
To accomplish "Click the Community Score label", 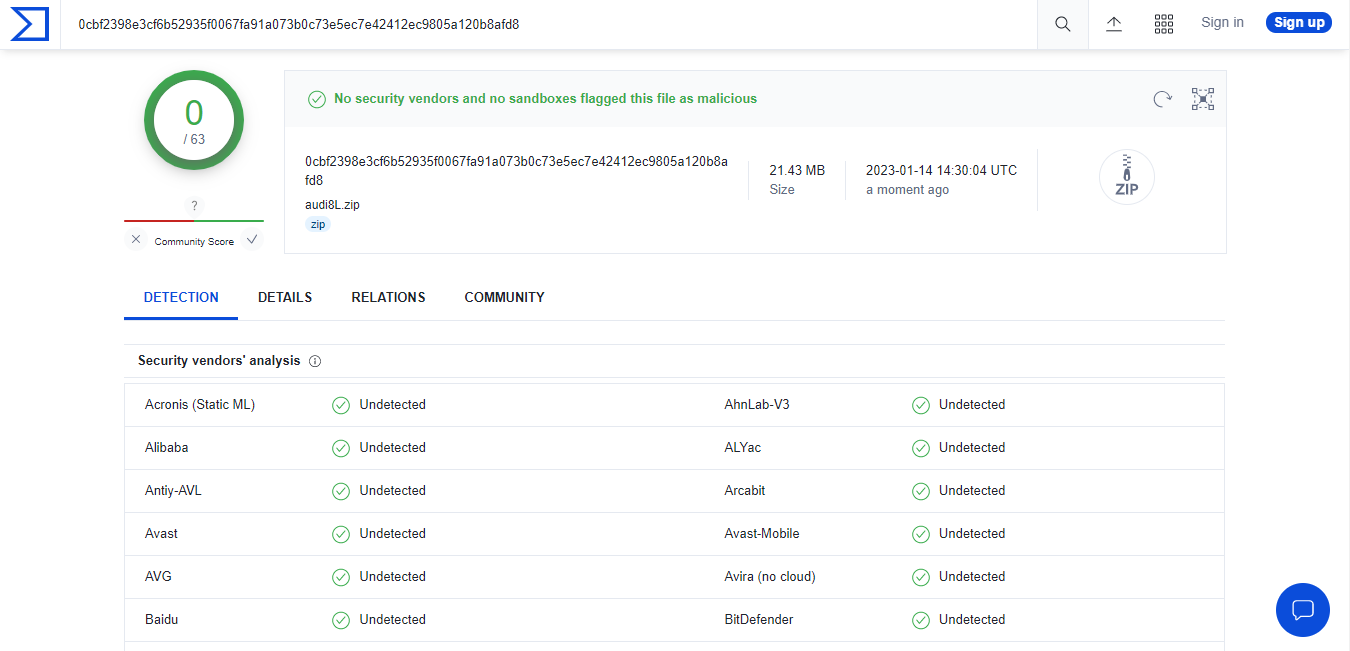I will coord(194,242).
